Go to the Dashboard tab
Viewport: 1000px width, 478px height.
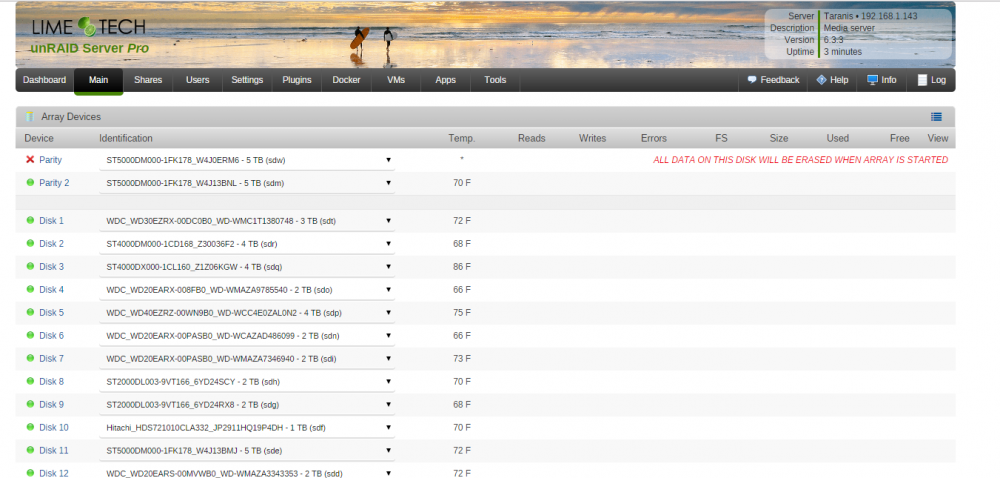coord(45,80)
